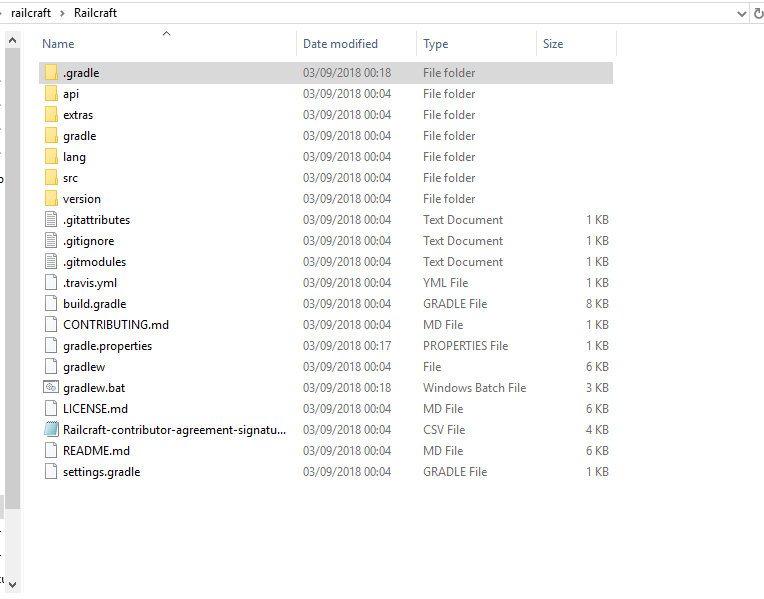Refresh the folder view in the address bar
This screenshot has height=599, width=764.
click(758, 13)
